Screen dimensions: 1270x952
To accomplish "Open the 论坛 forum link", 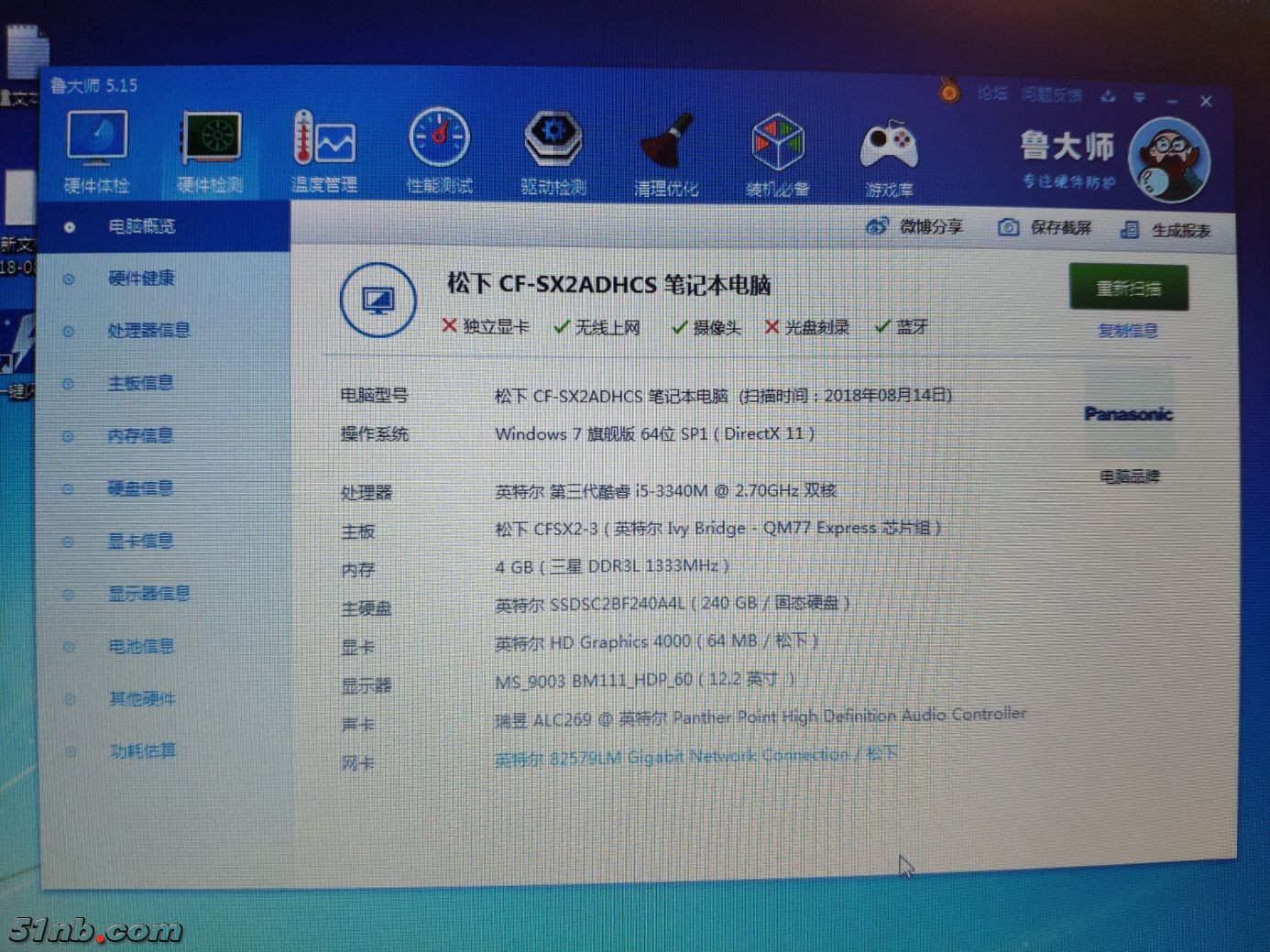I will tap(992, 93).
